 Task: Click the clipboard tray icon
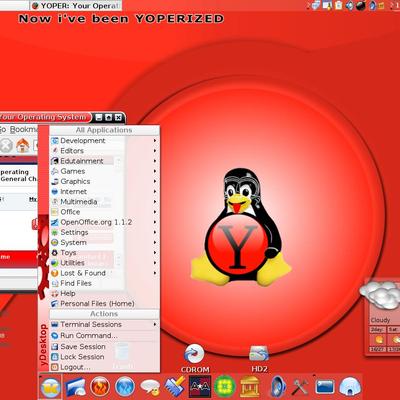click(339, 5)
